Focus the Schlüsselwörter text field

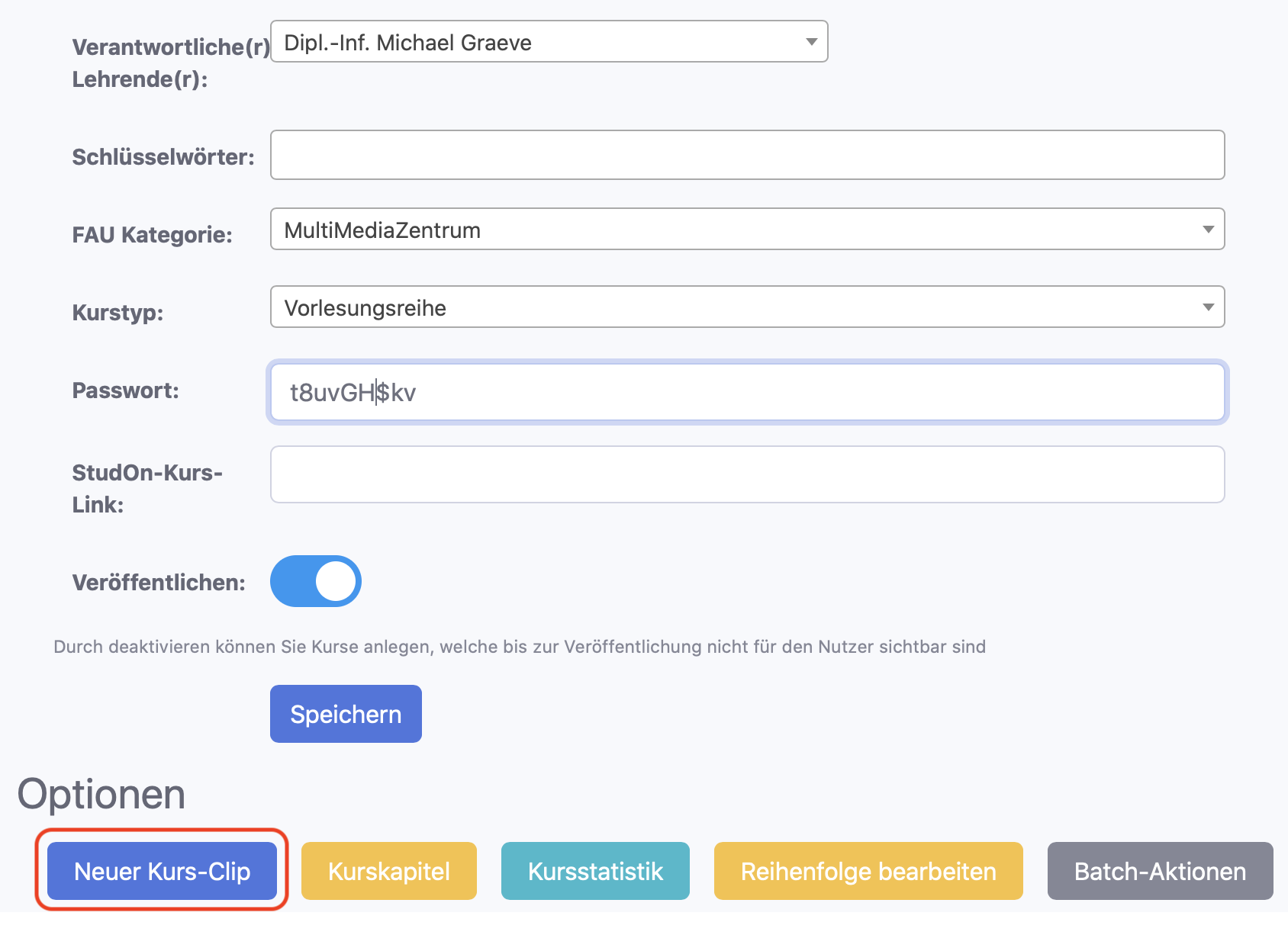click(747, 155)
